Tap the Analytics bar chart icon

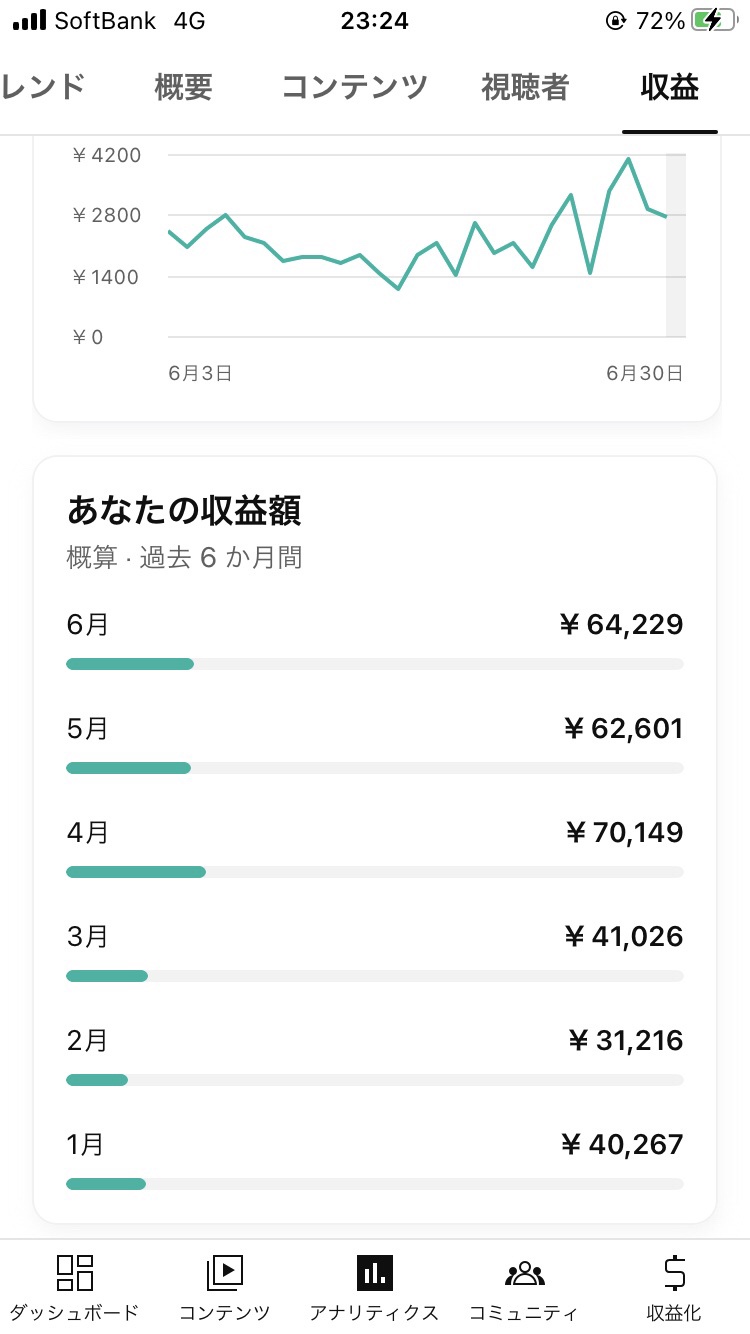pyautogui.click(x=374, y=1272)
